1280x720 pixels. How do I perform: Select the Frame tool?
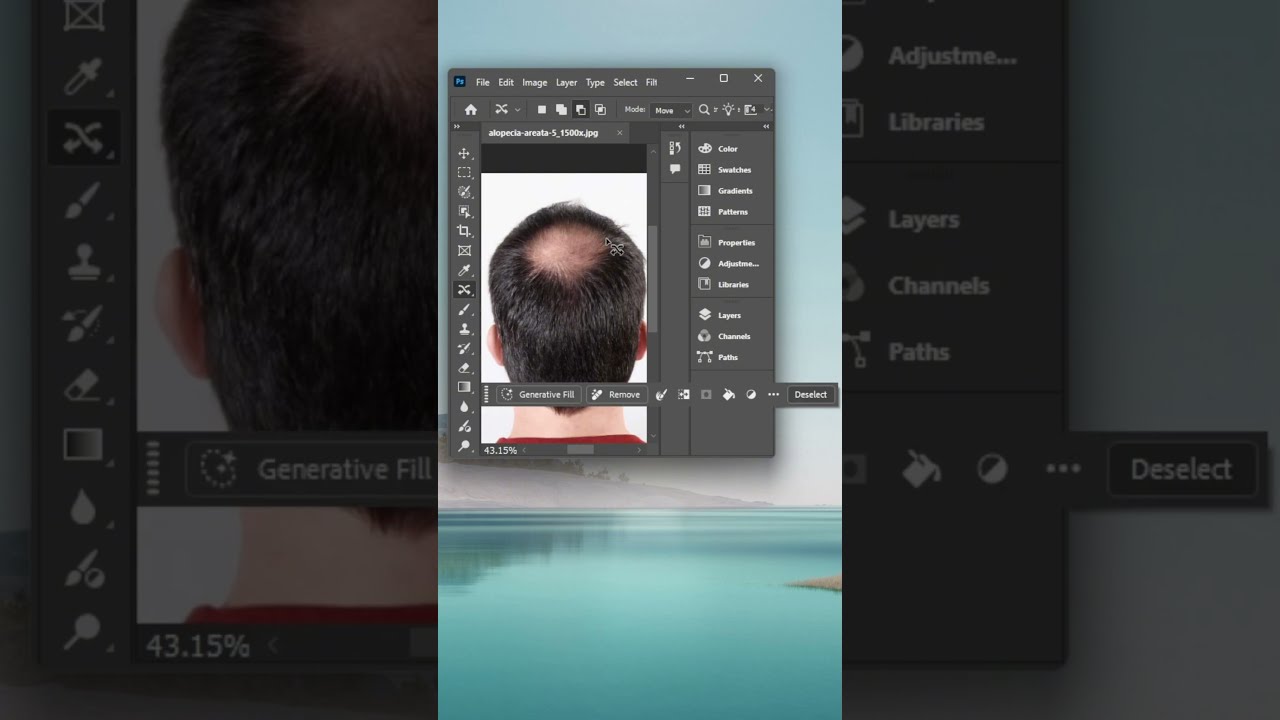click(464, 251)
